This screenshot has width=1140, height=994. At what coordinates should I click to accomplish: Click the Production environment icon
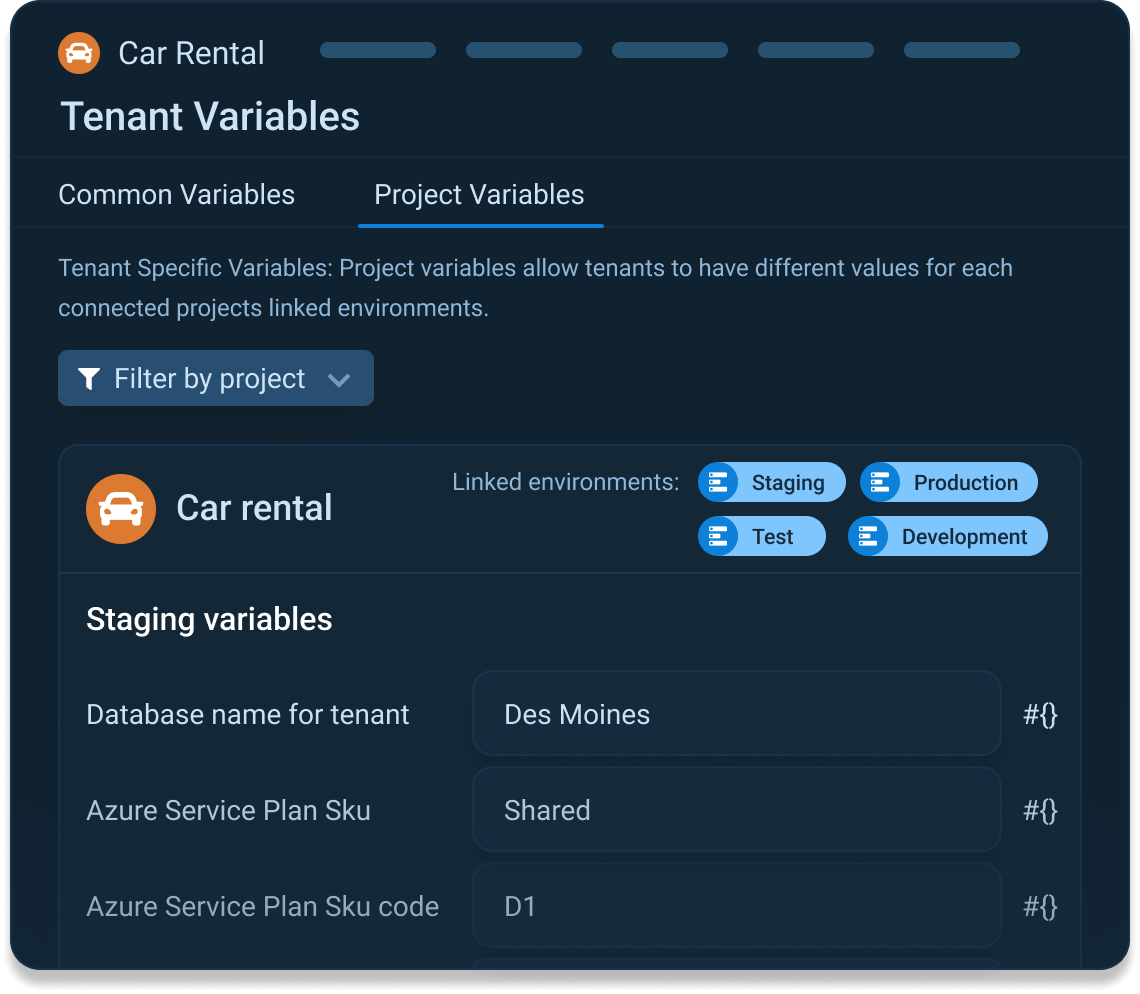coord(882,482)
